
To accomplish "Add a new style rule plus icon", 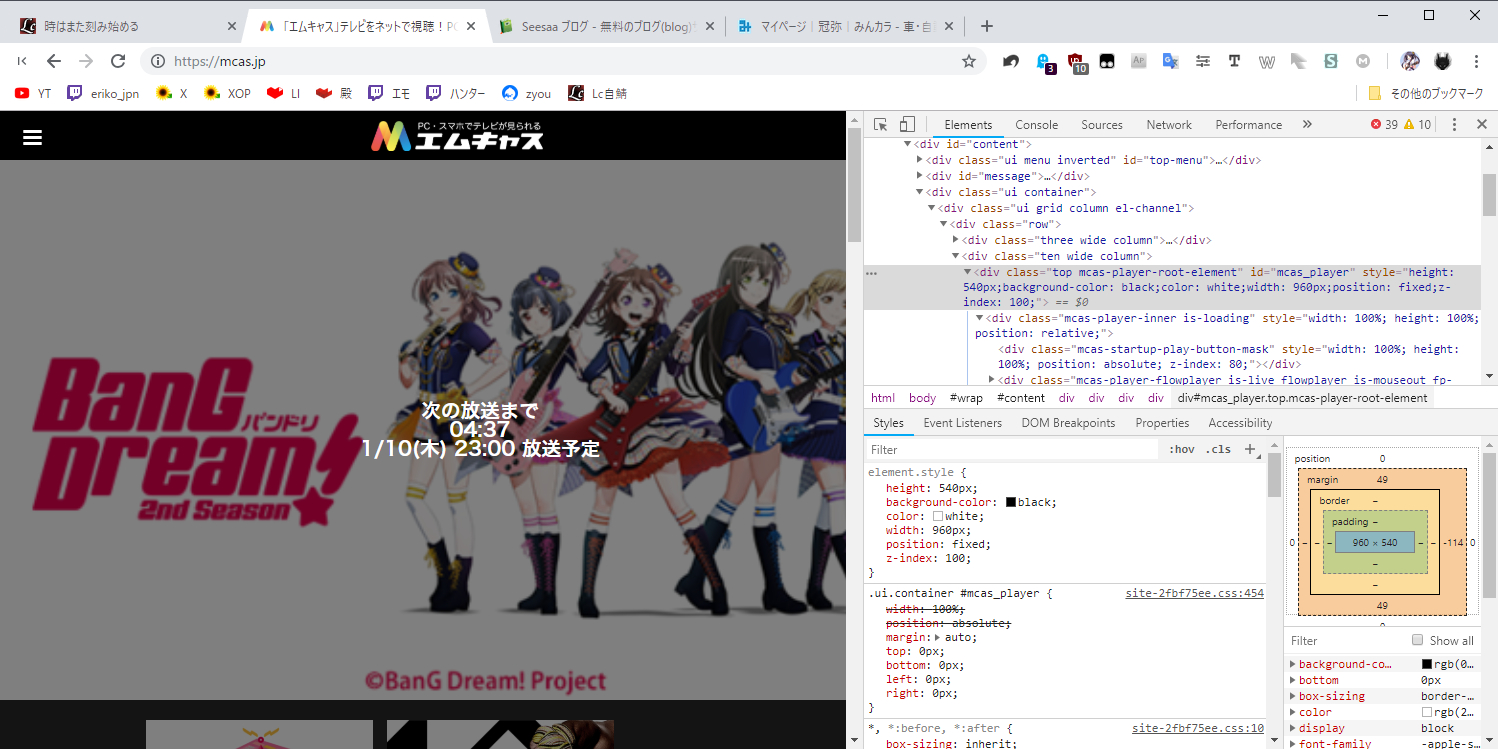I will pyautogui.click(x=1250, y=450).
